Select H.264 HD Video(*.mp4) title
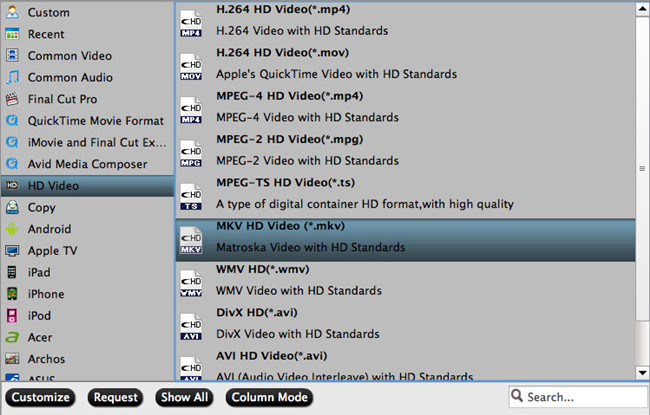 coord(283,9)
